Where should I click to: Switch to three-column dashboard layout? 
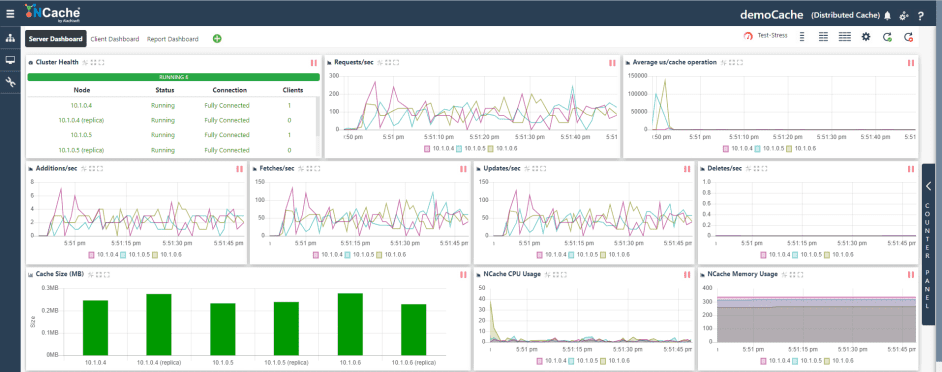[x=845, y=37]
